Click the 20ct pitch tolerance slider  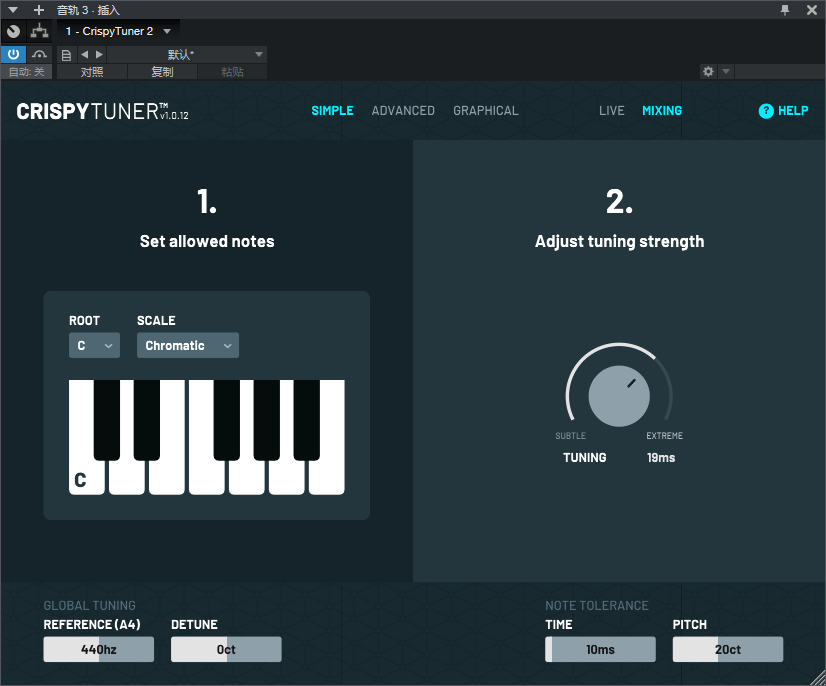point(727,649)
